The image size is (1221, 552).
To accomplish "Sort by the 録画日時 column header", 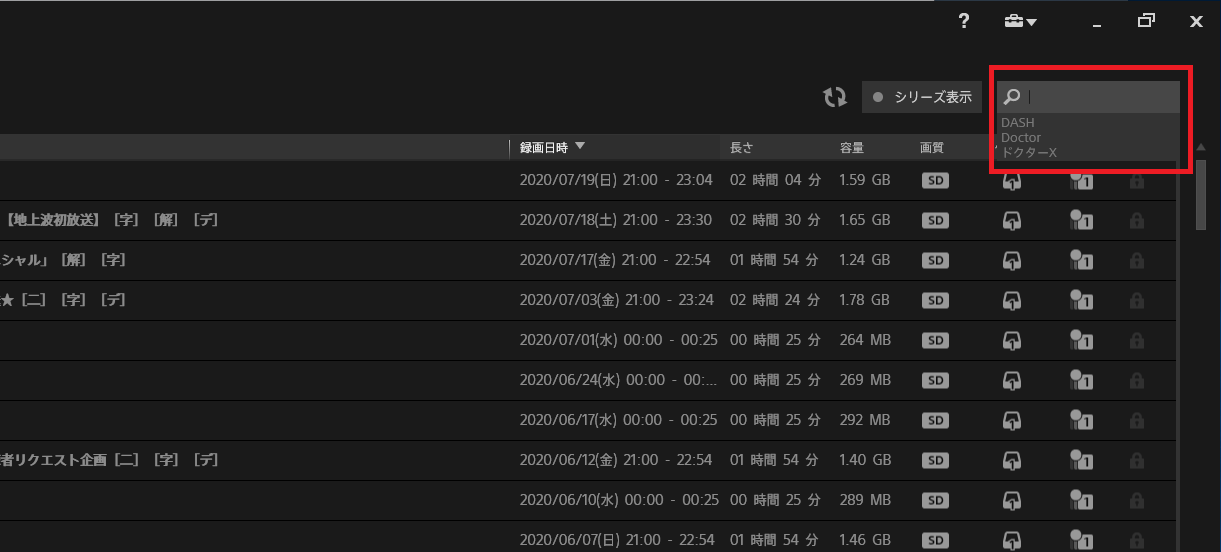I will coord(544,147).
